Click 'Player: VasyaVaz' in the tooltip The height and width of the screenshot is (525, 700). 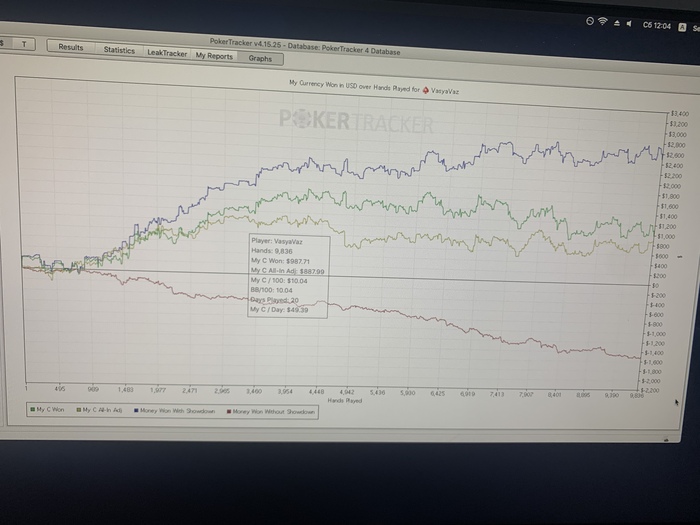pos(277,241)
